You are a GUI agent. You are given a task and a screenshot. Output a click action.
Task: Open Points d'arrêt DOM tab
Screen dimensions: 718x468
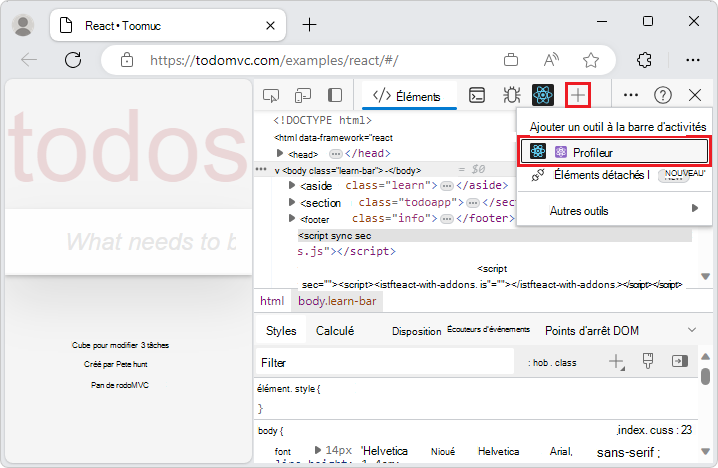[592, 331]
